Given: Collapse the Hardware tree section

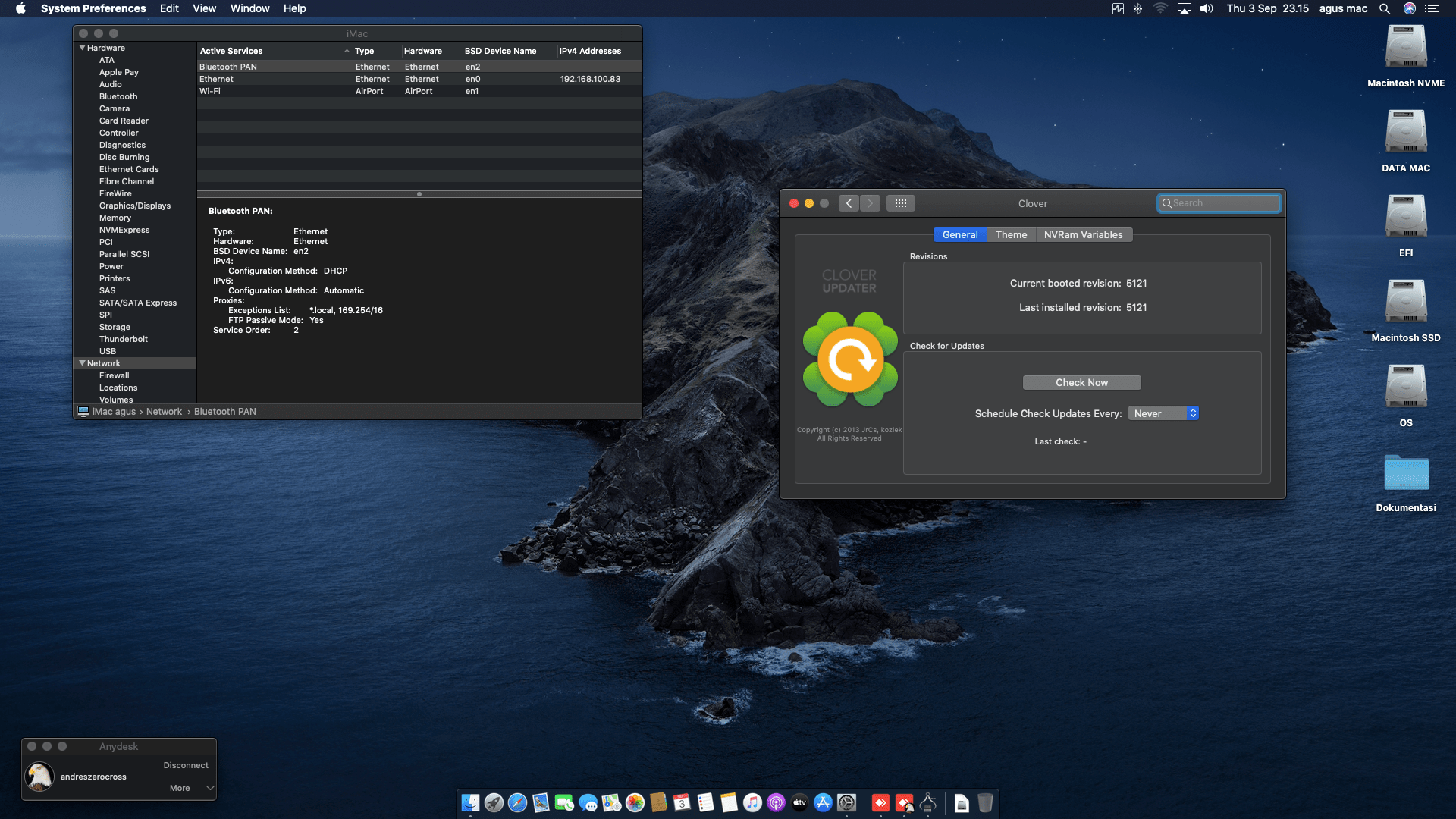Looking at the screenshot, I should pyautogui.click(x=82, y=48).
